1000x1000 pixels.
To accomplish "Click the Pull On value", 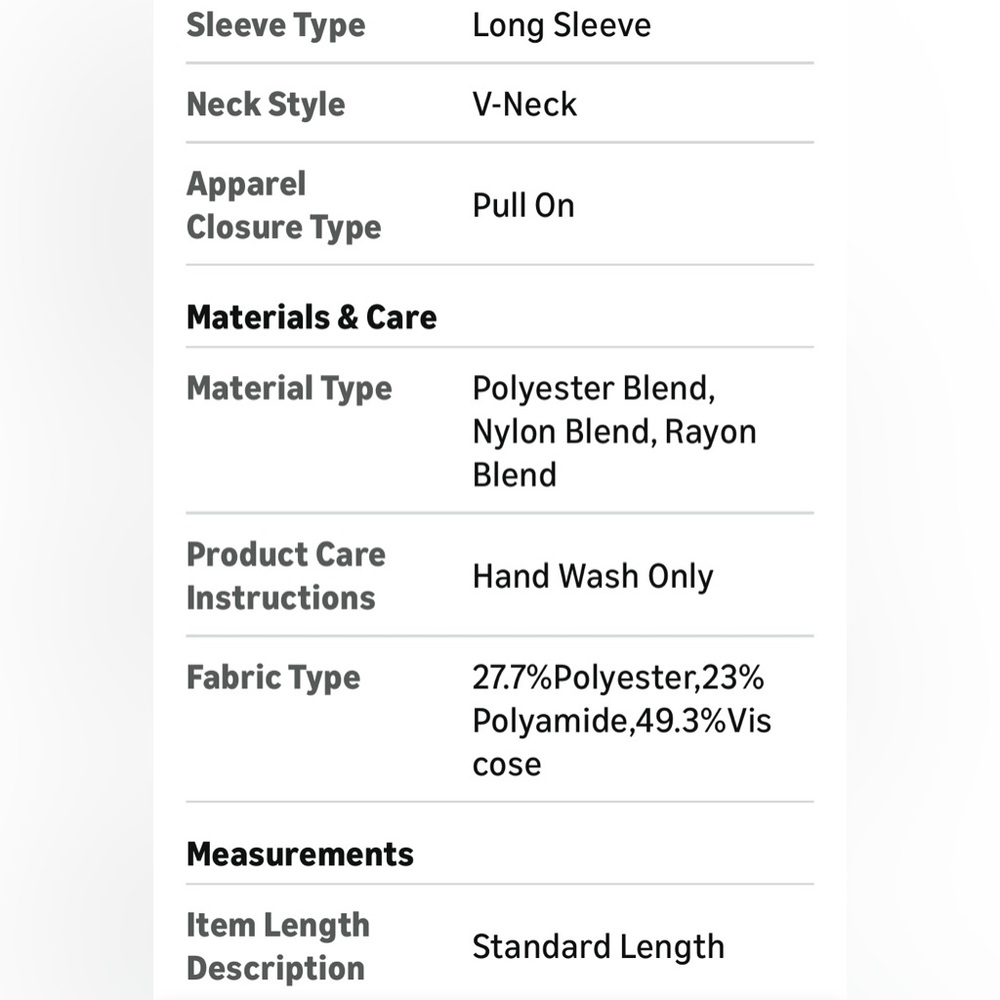I will 523,206.
